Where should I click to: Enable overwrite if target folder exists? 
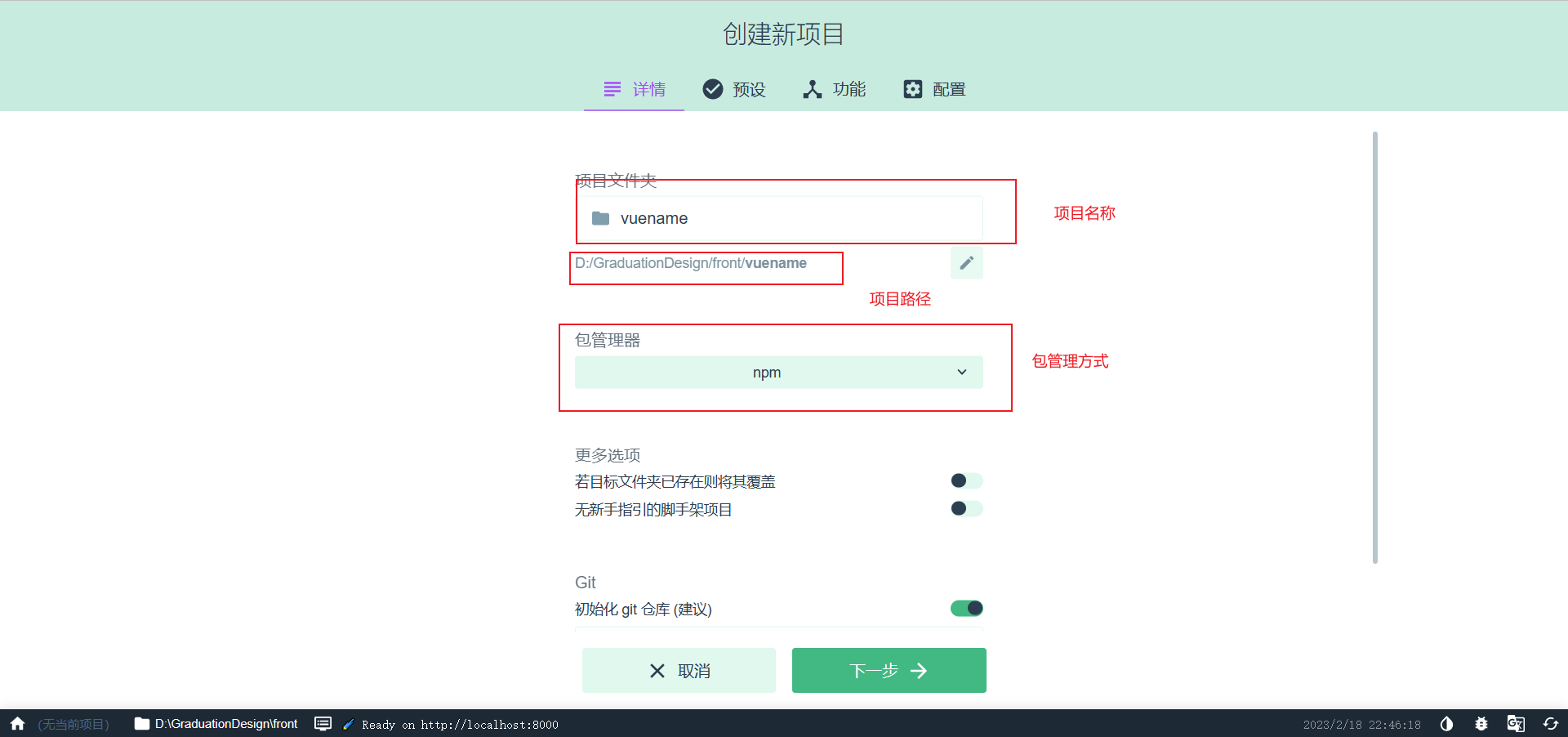(965, 480)
